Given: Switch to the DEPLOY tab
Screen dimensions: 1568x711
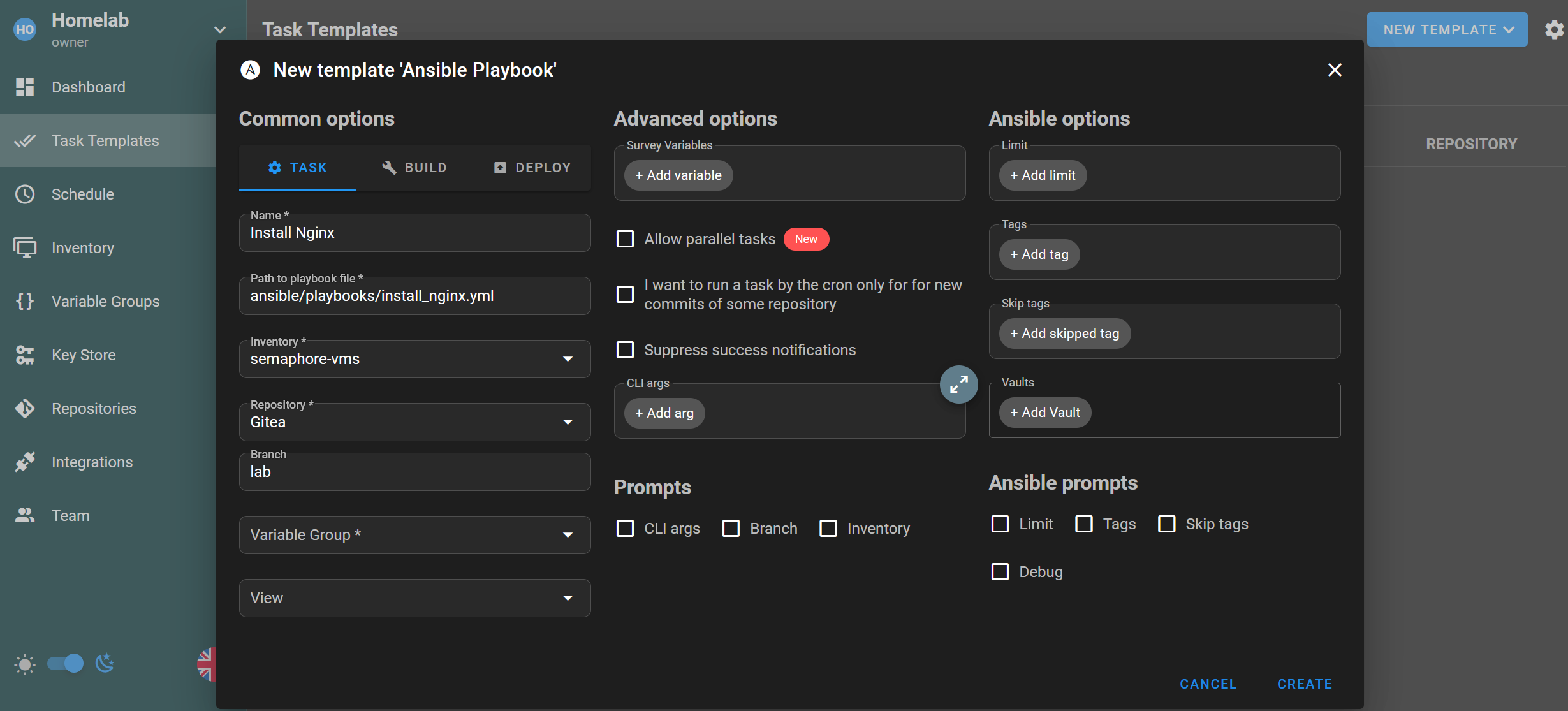Looking at the screenshot, I should (532, 167).
